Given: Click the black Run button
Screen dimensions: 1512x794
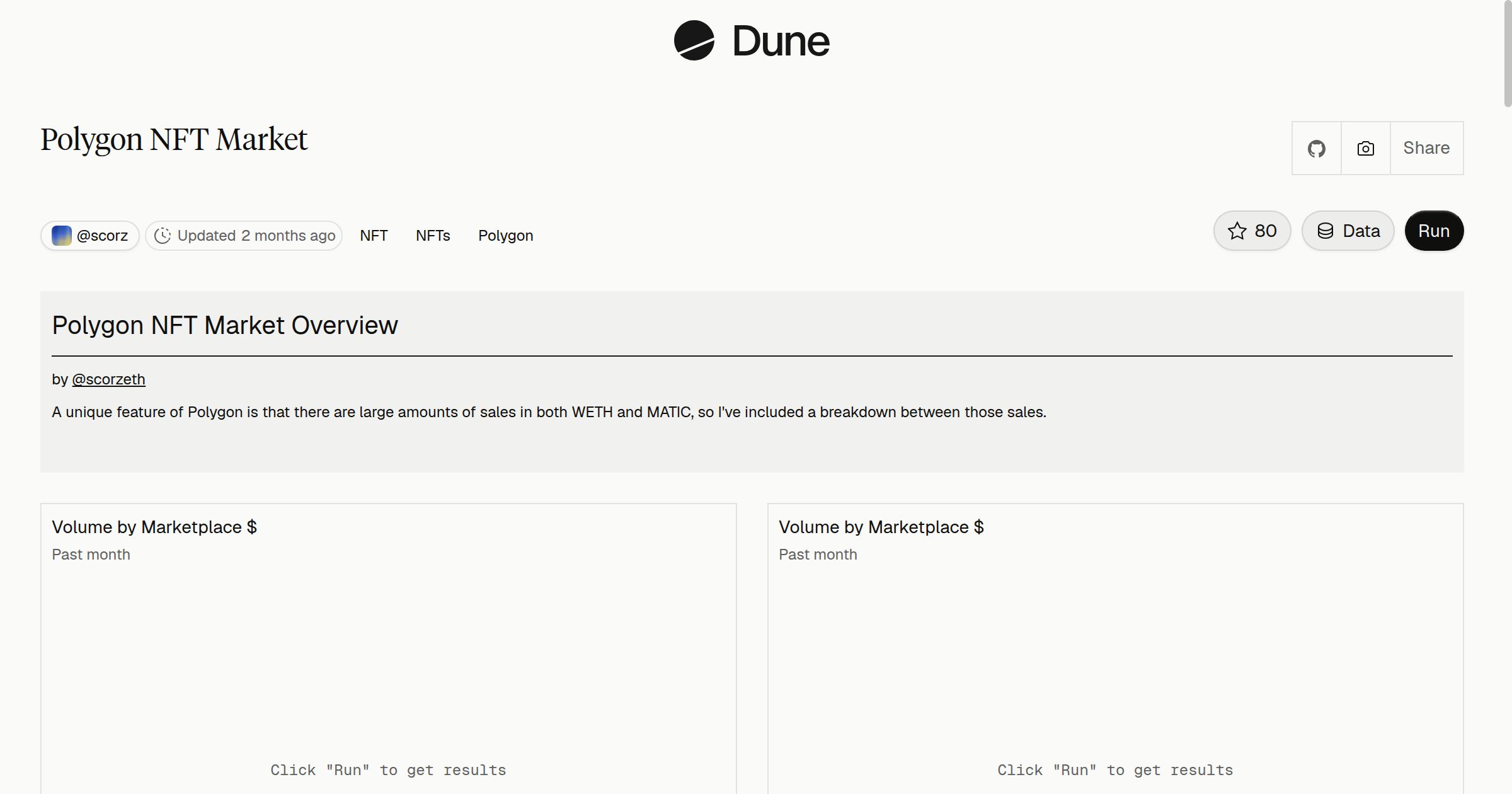Looking at the screenshot, I should click(x=1434, y=231).
